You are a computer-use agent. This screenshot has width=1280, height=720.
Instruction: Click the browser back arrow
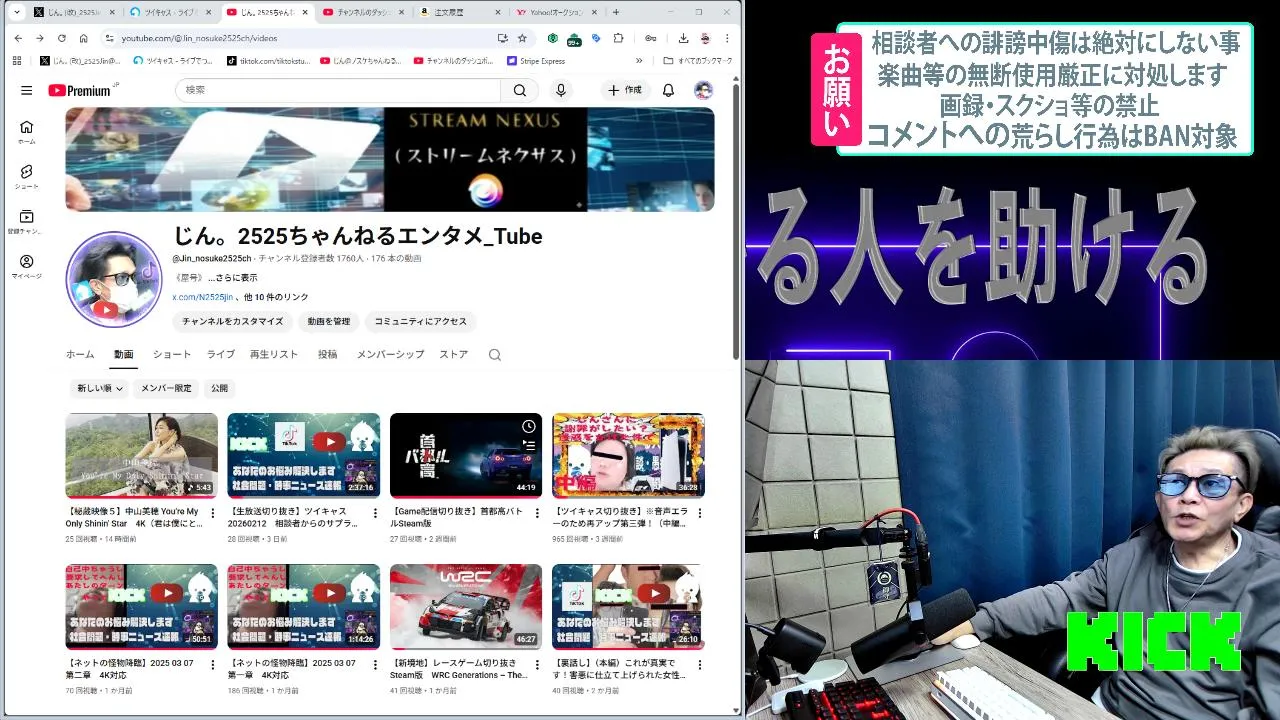pos(18,38)
